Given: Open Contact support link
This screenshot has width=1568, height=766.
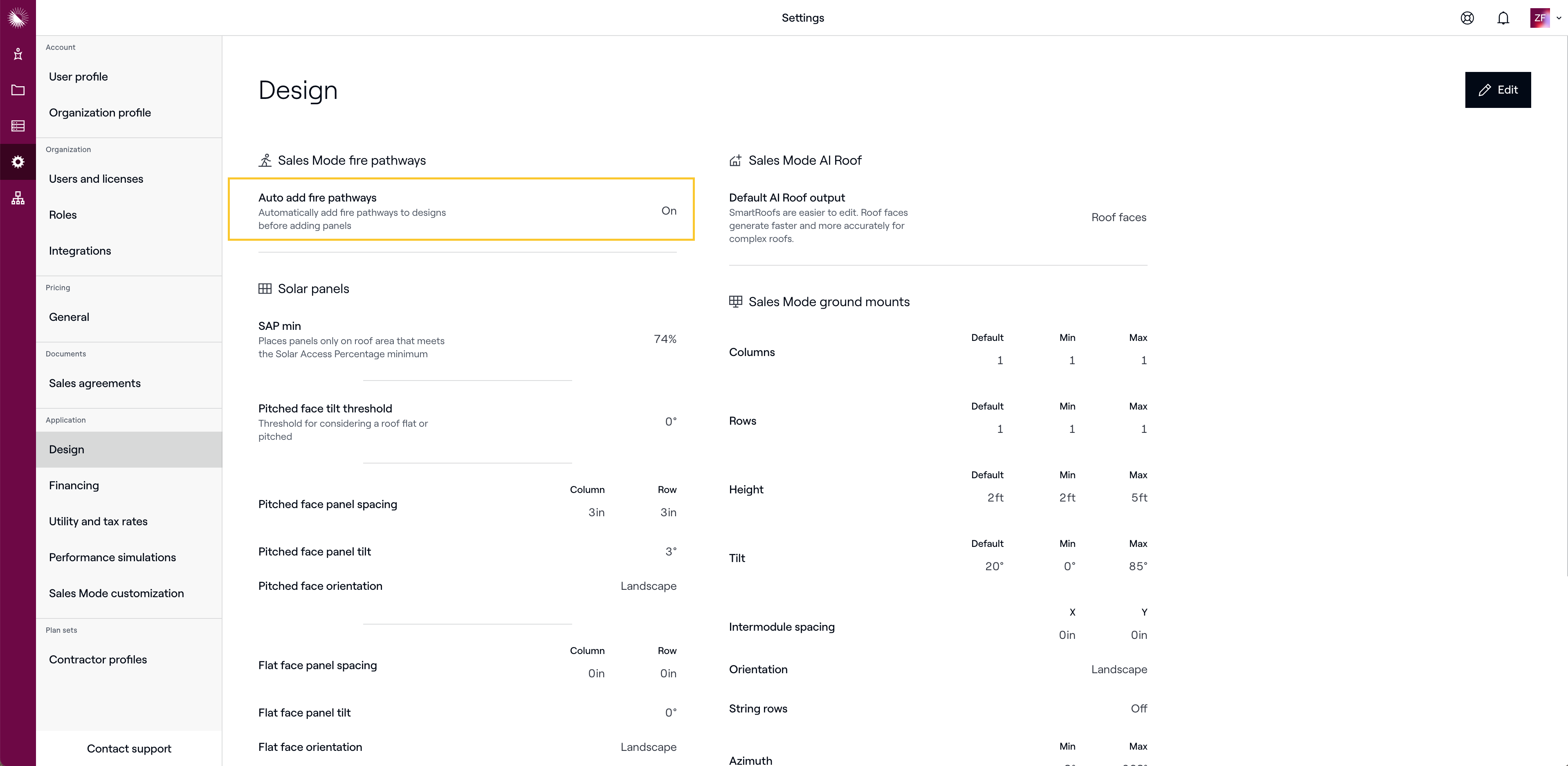Looking at the screenshot, I should 129,748.
